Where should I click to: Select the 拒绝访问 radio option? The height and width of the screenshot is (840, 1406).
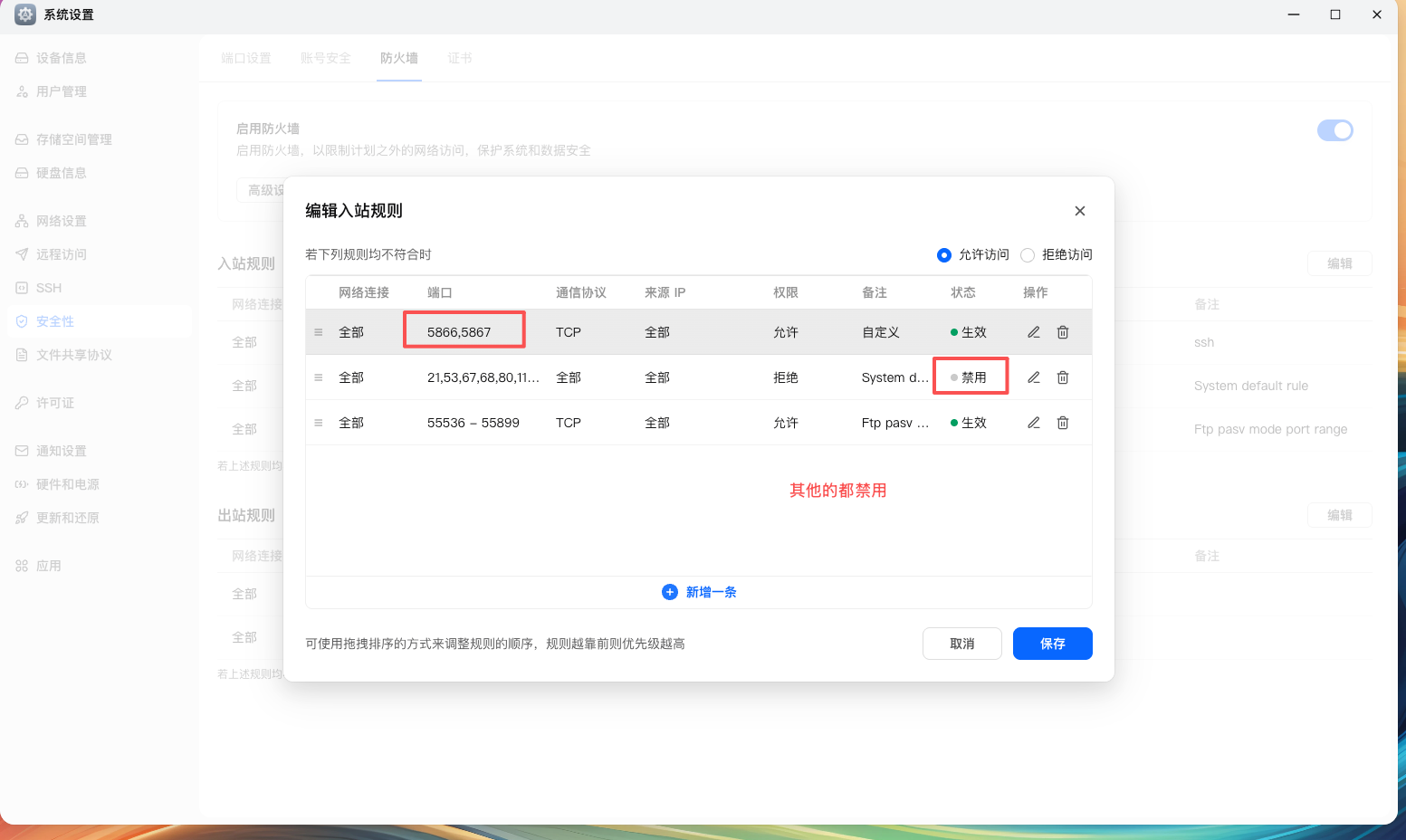coord(1028,255)
